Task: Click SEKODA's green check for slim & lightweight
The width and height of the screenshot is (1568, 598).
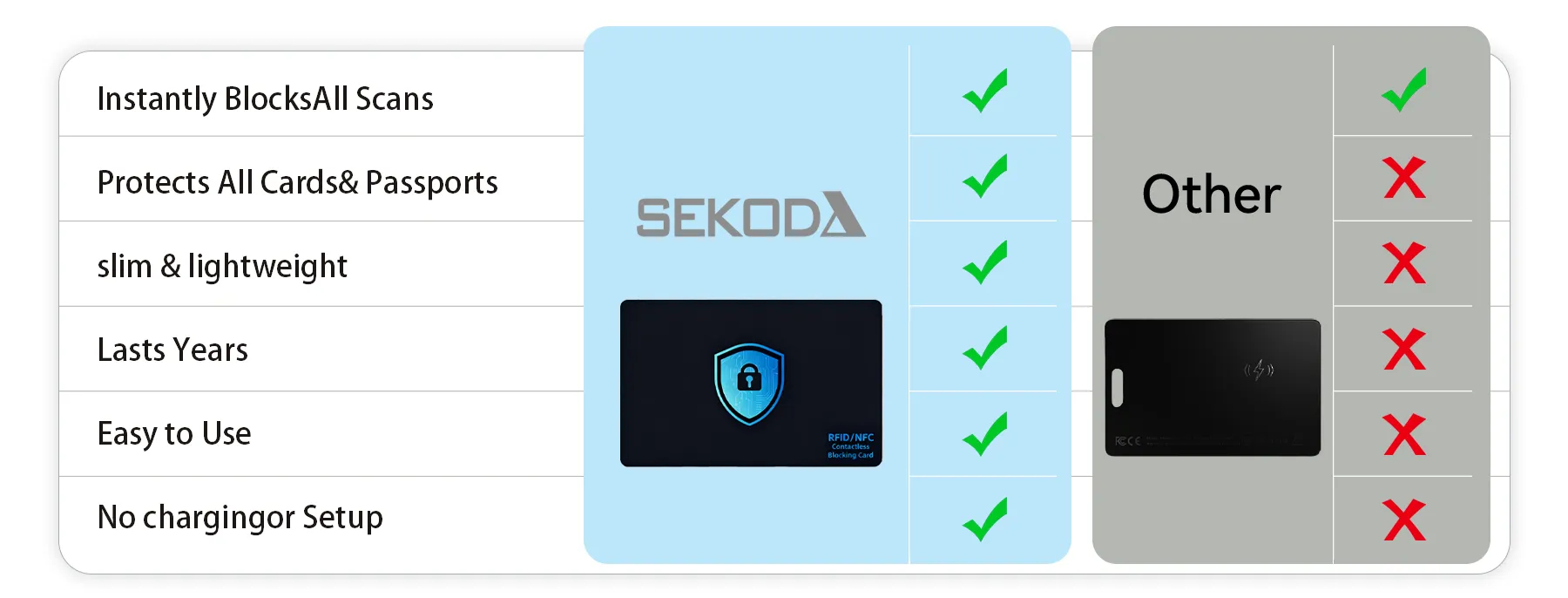Action: click(985, 262)
